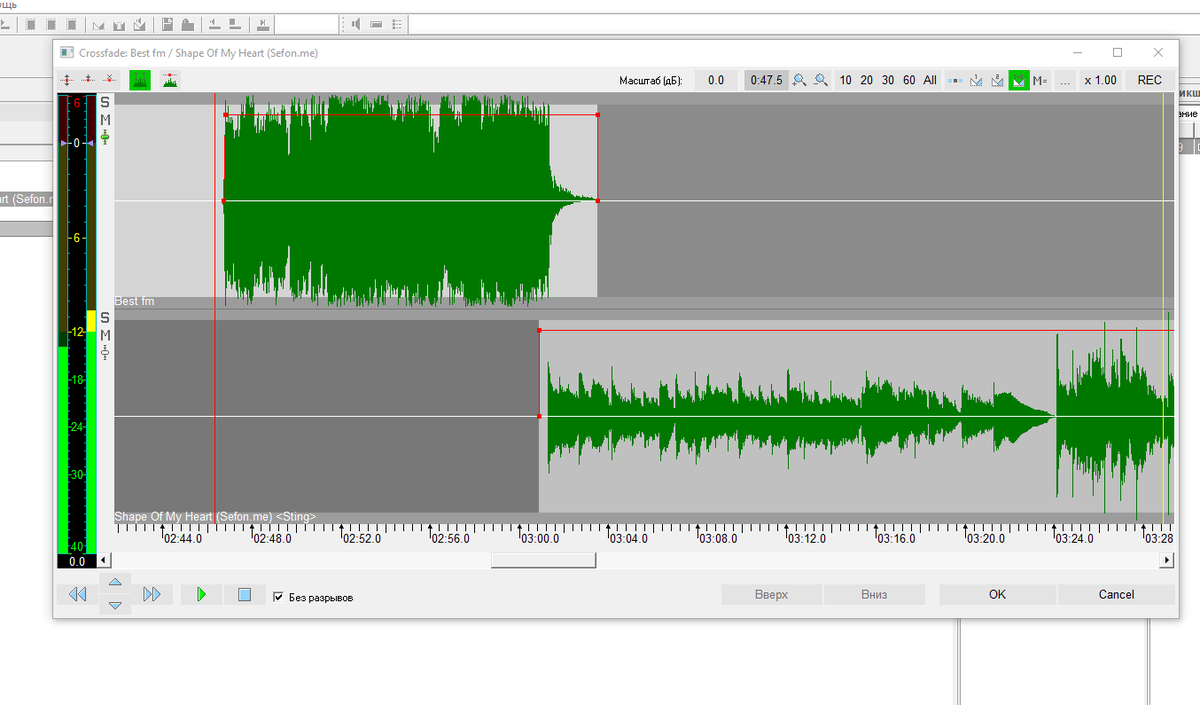Click the crossfade preset 2 icon
Image resolution: width=1200 pixels, height=705 pixels.
tap(997, 80)
